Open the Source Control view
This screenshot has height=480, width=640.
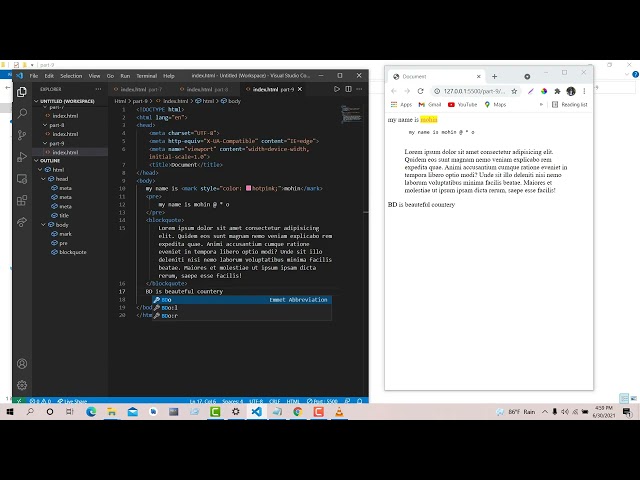(x=22, y=135)
